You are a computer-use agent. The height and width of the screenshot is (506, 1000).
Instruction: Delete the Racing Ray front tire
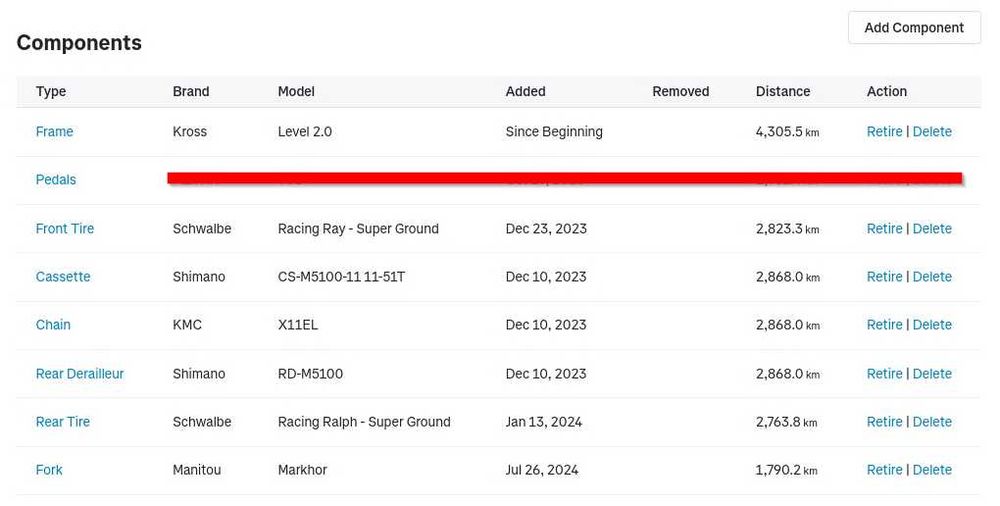point(932,229)
